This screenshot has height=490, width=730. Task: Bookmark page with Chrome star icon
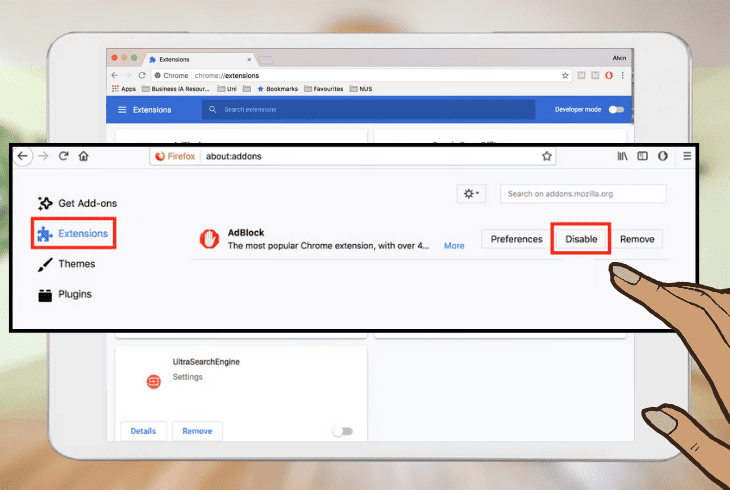(565, 75)
